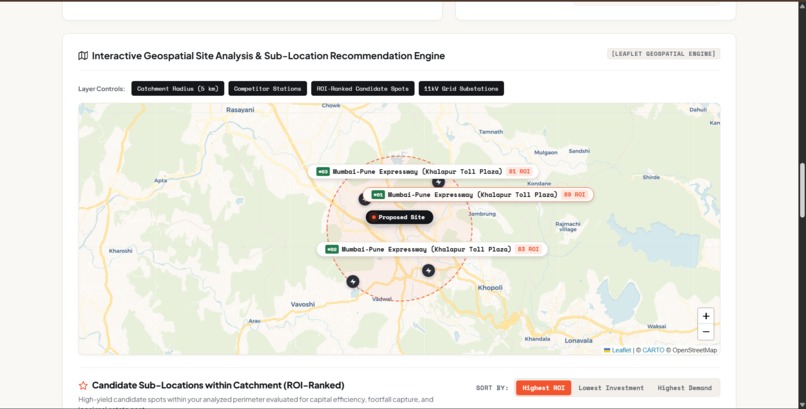
Task: Click the map icon beside section title
Action: (83, 55)
